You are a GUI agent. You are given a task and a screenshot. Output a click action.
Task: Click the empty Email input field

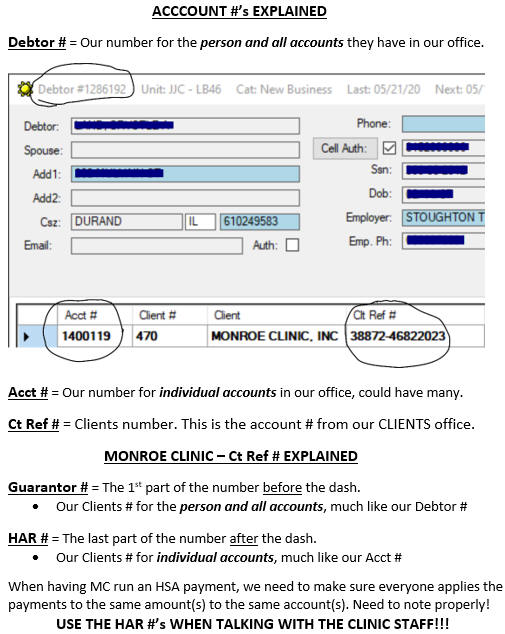click(x=157, y=245)
